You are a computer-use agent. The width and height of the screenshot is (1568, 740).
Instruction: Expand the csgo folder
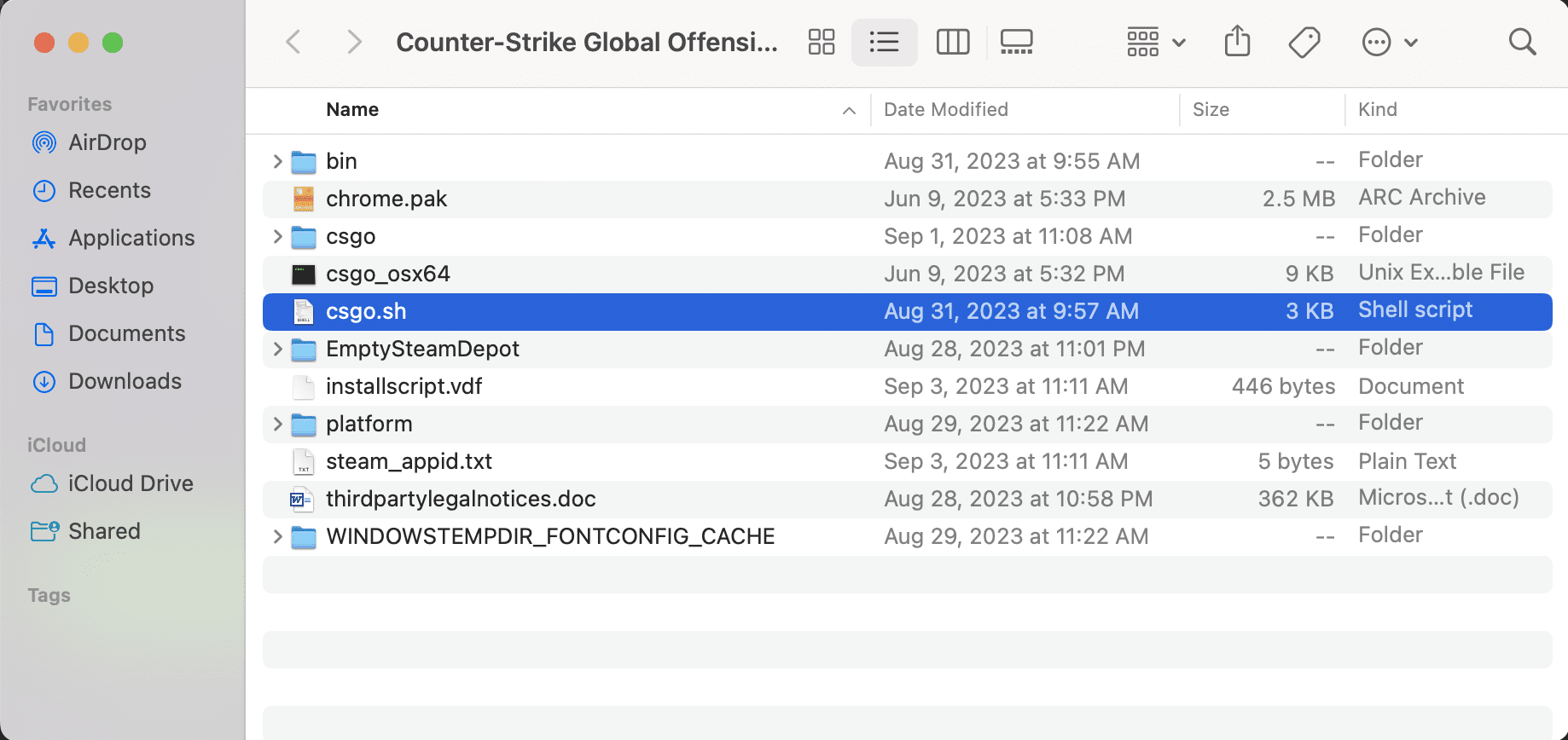click(277, 236)
